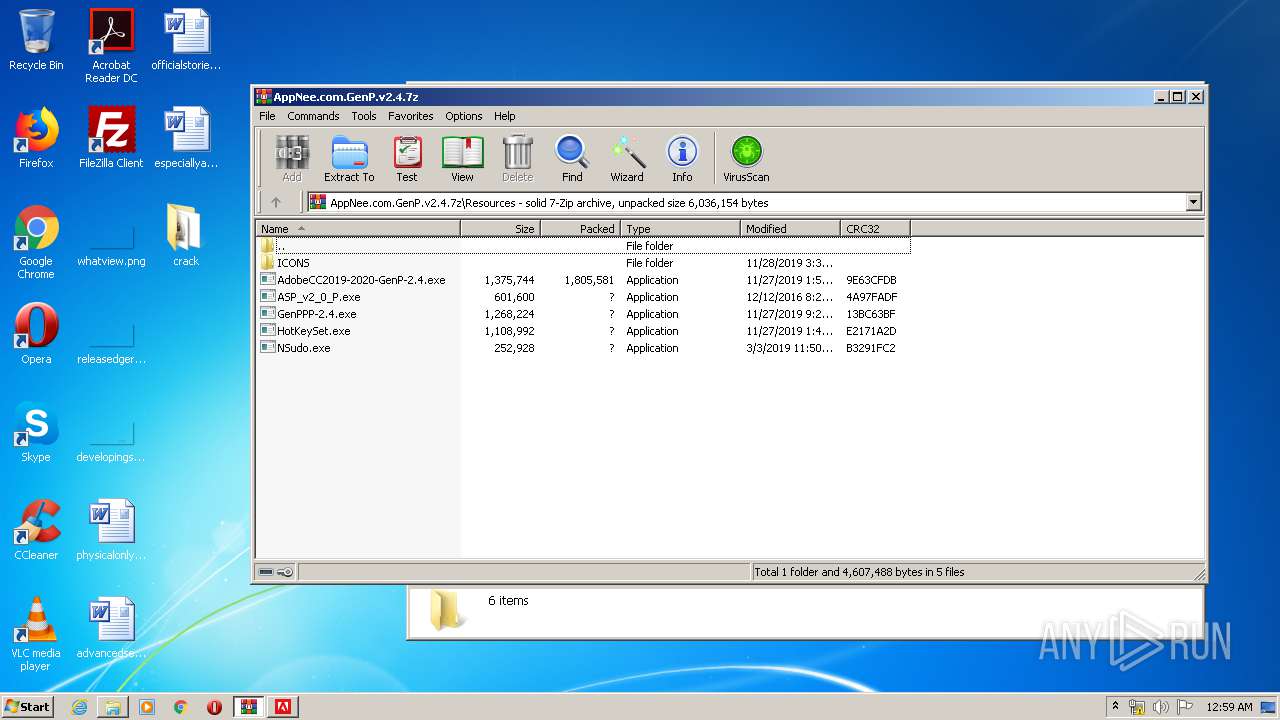The height and width of the screenshot is (720, 1280).
Task: Select HotKeySet.exe file
Action: pyautogui.click(x=583, y=331)
